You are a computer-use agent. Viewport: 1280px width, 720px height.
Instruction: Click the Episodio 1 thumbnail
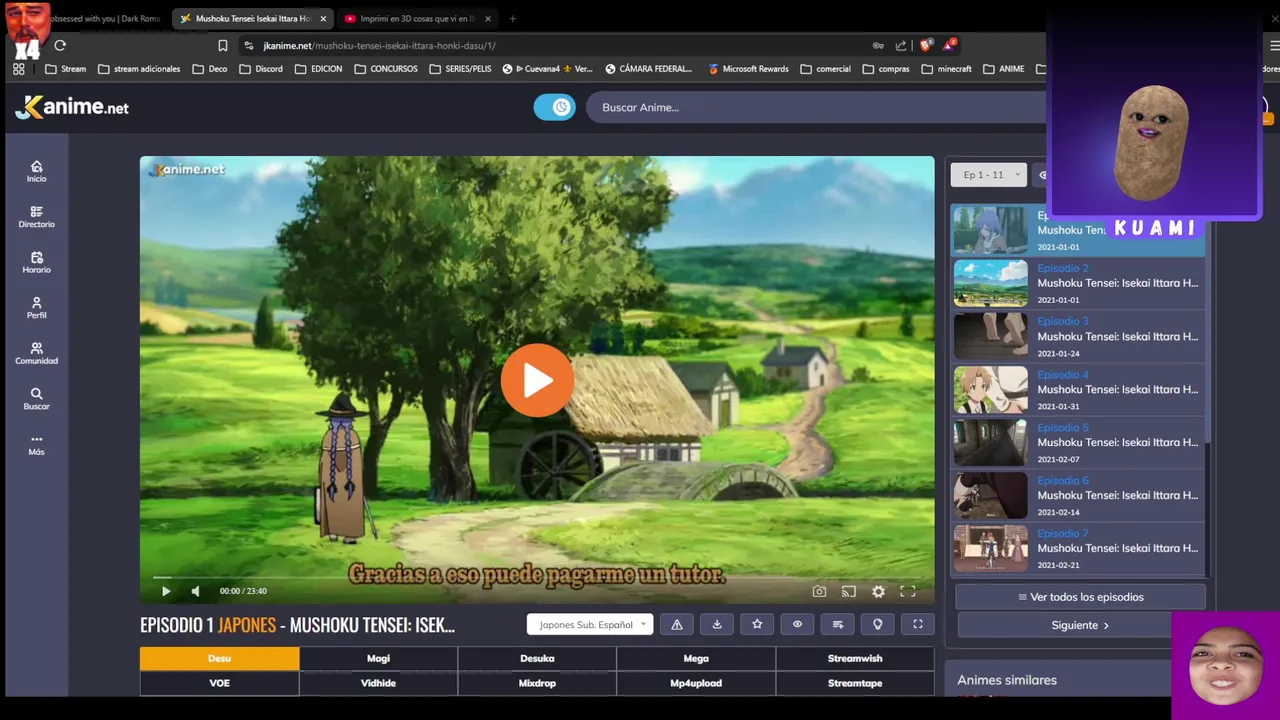pos(990,230)
